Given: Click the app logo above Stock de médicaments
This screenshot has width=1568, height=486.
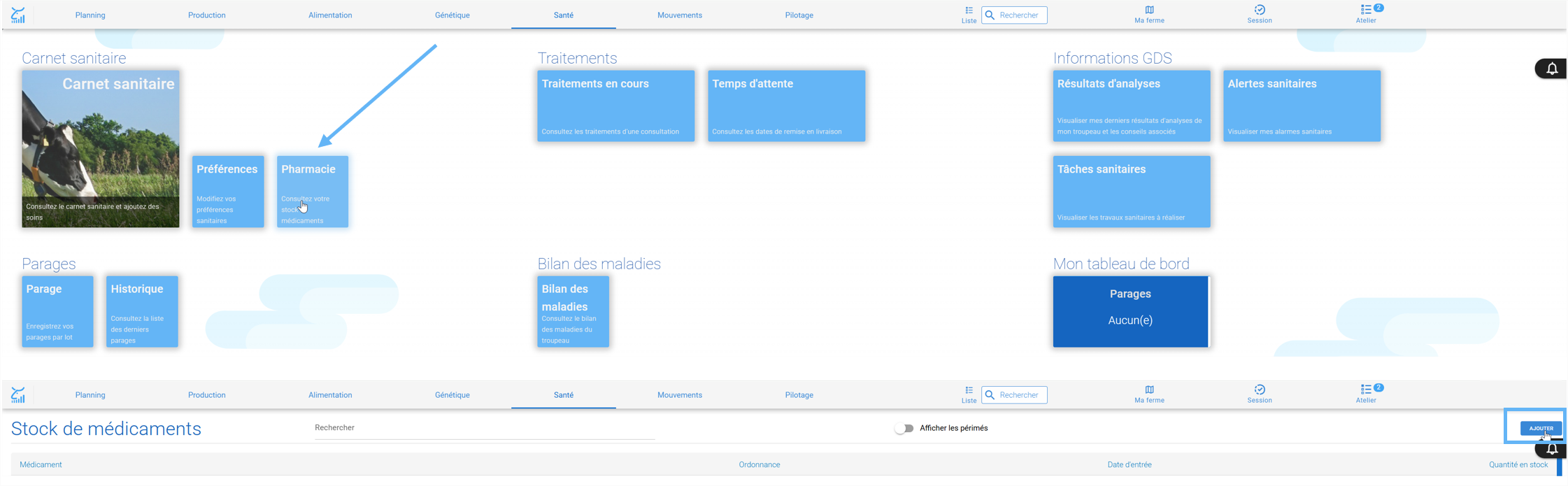Looking at the screenshot, I should pyautogui.click(x=18, y=394).
